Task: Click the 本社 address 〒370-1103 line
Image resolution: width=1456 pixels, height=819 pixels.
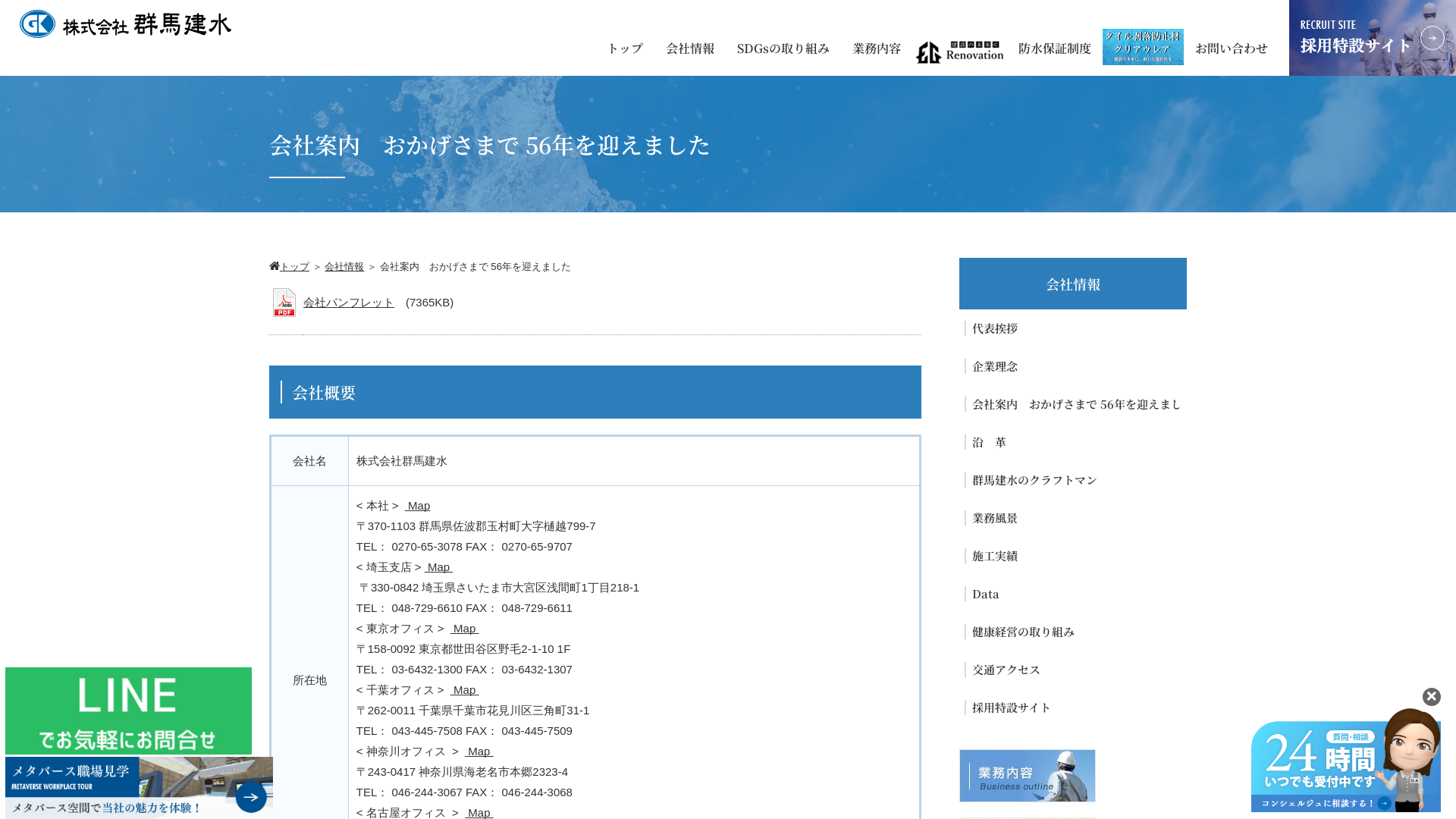Action: coord(476,526)
